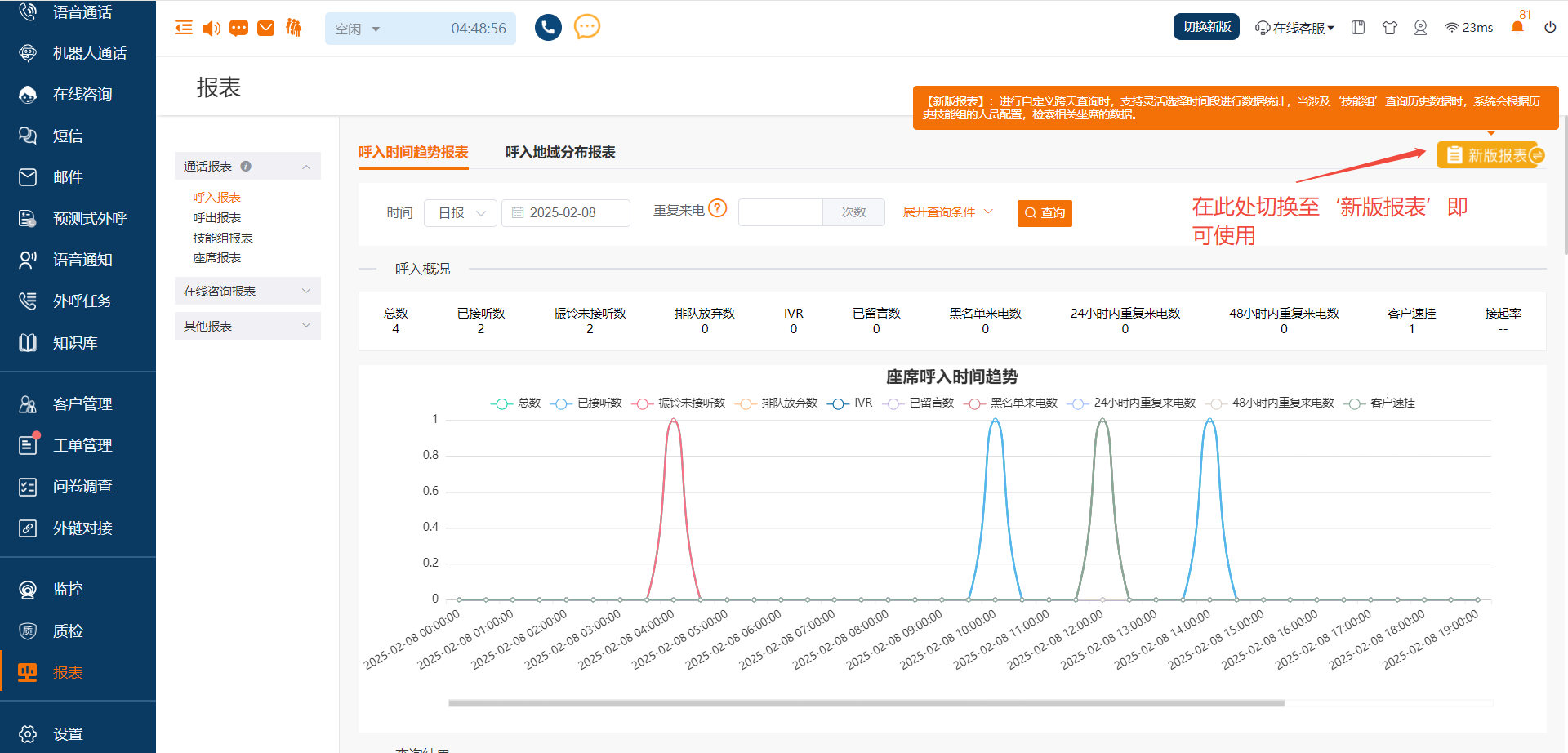Click the chart horizontal zoom scrollbar

click(866, 702)
